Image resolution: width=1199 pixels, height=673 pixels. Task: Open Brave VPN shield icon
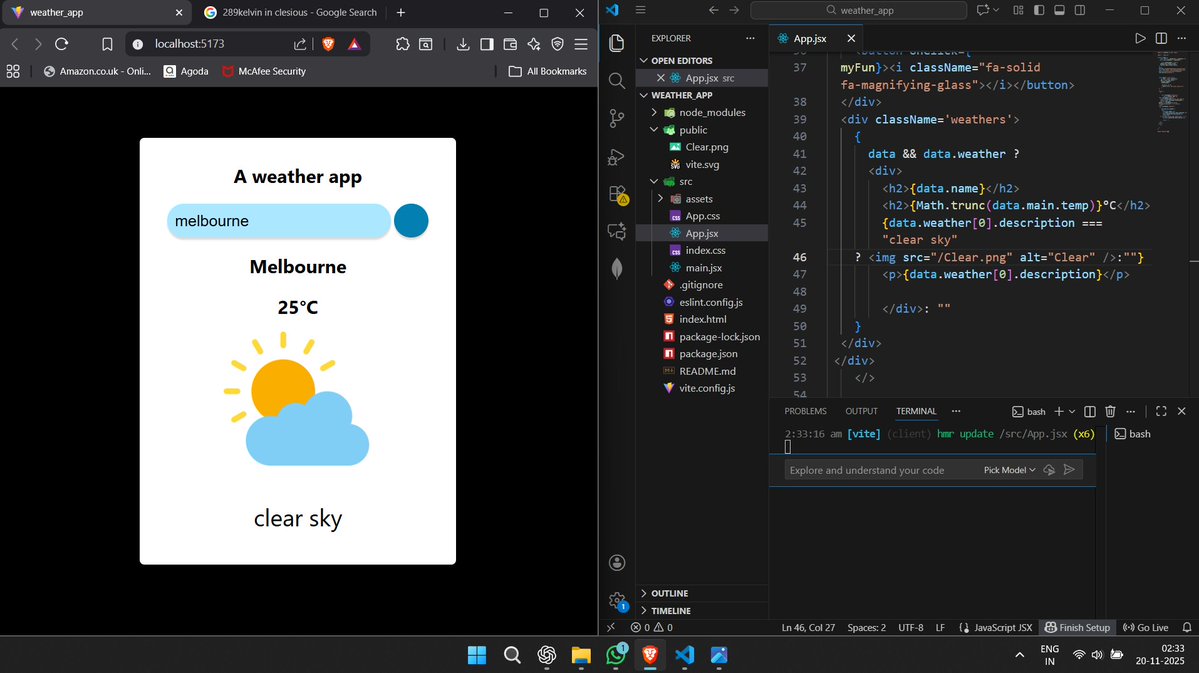coord(557,44)
